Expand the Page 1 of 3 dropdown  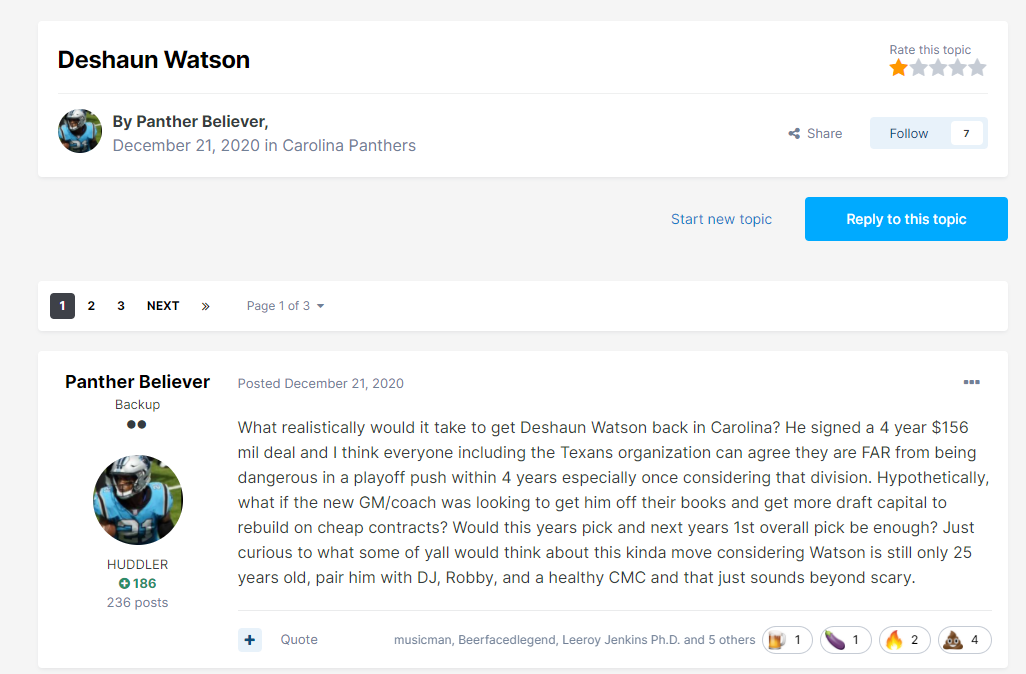(285, 306)
